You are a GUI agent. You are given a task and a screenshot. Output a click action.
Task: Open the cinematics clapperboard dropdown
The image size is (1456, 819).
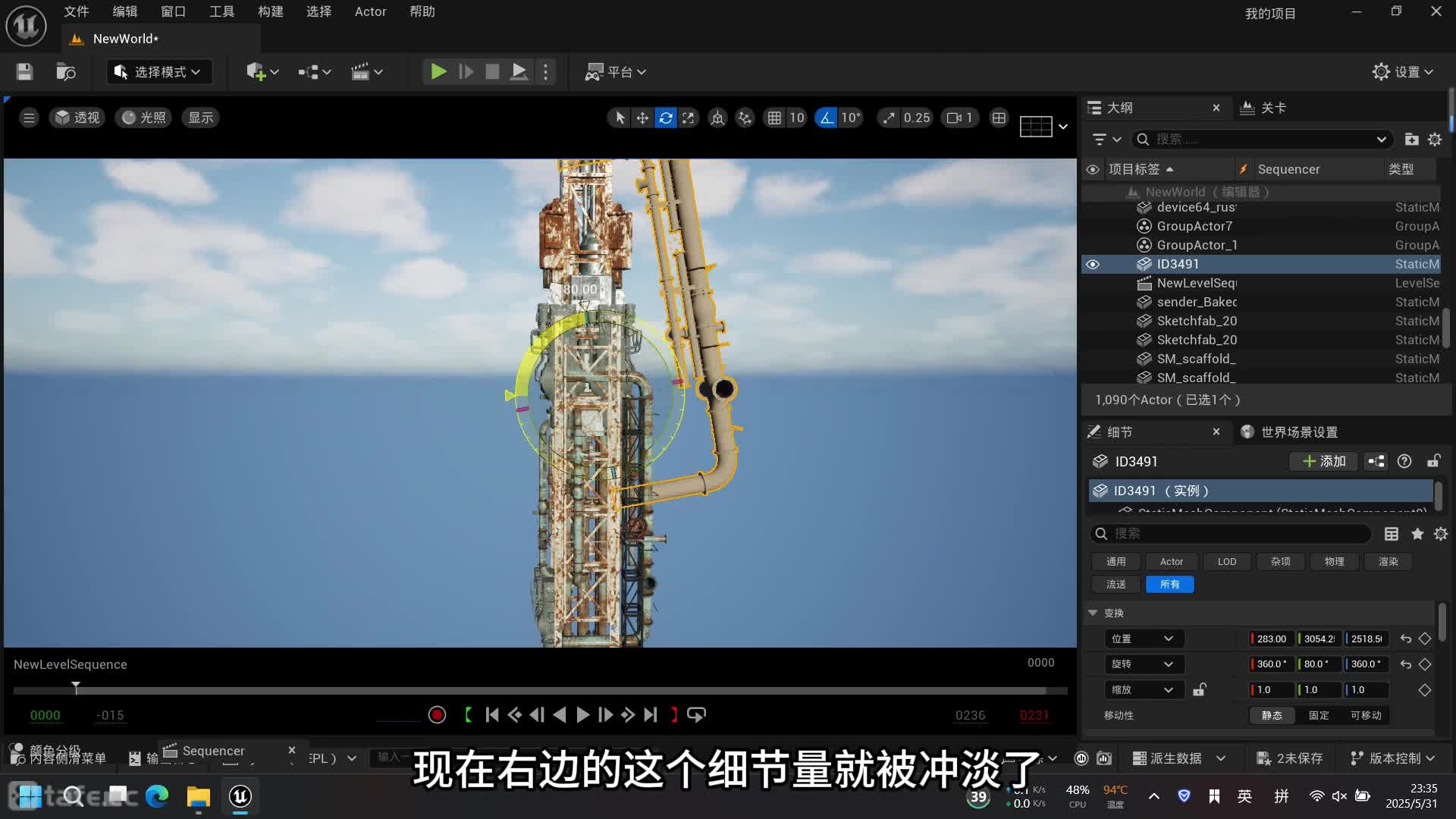(x=366, y=72)
